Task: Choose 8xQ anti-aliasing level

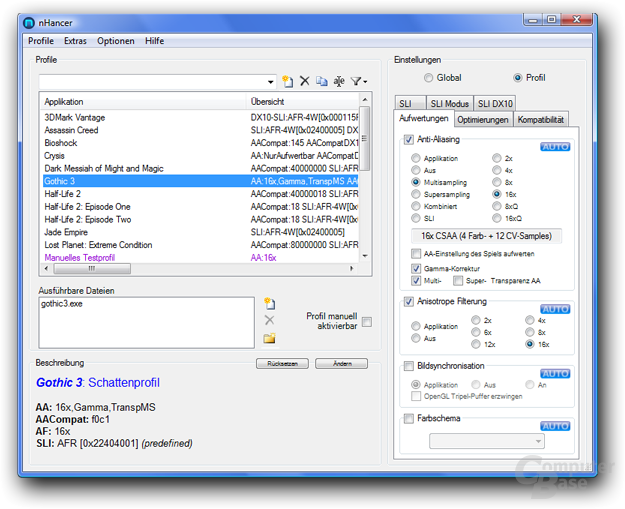Action: pos(497,206)
